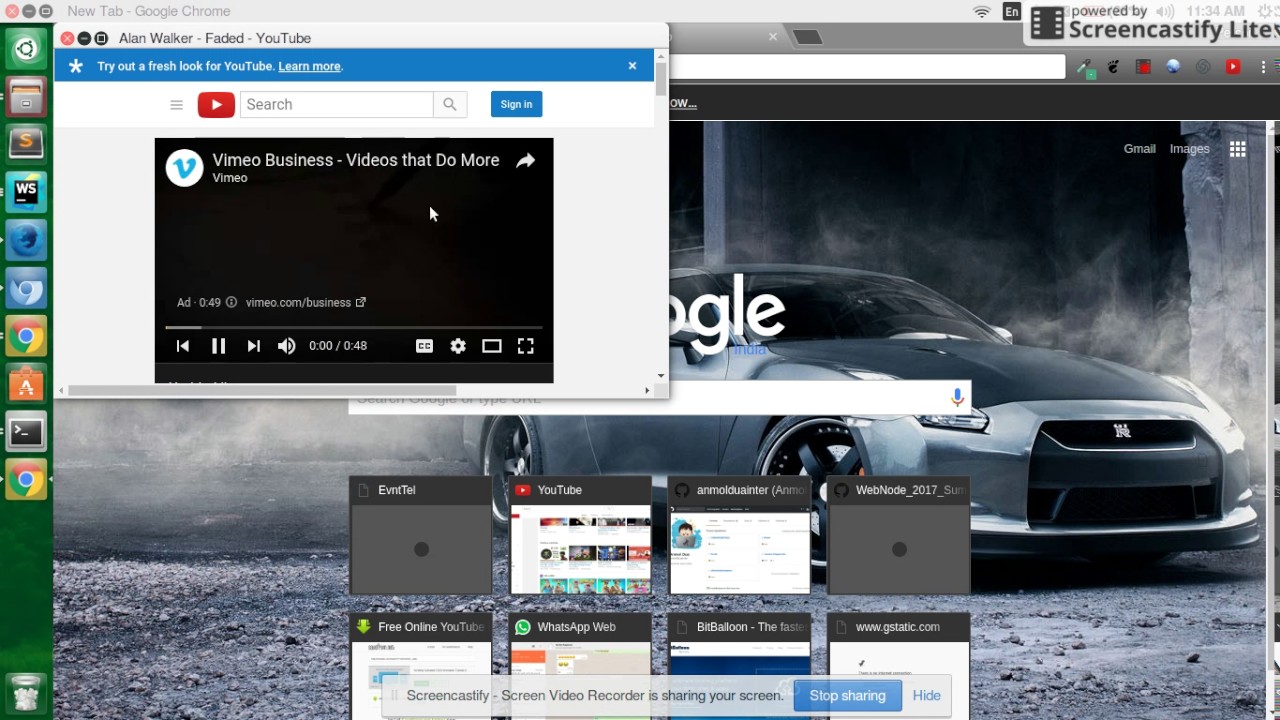Launch WebStorm from the launcher
This screenshot has width=1280, height=720.
(26, 192)
